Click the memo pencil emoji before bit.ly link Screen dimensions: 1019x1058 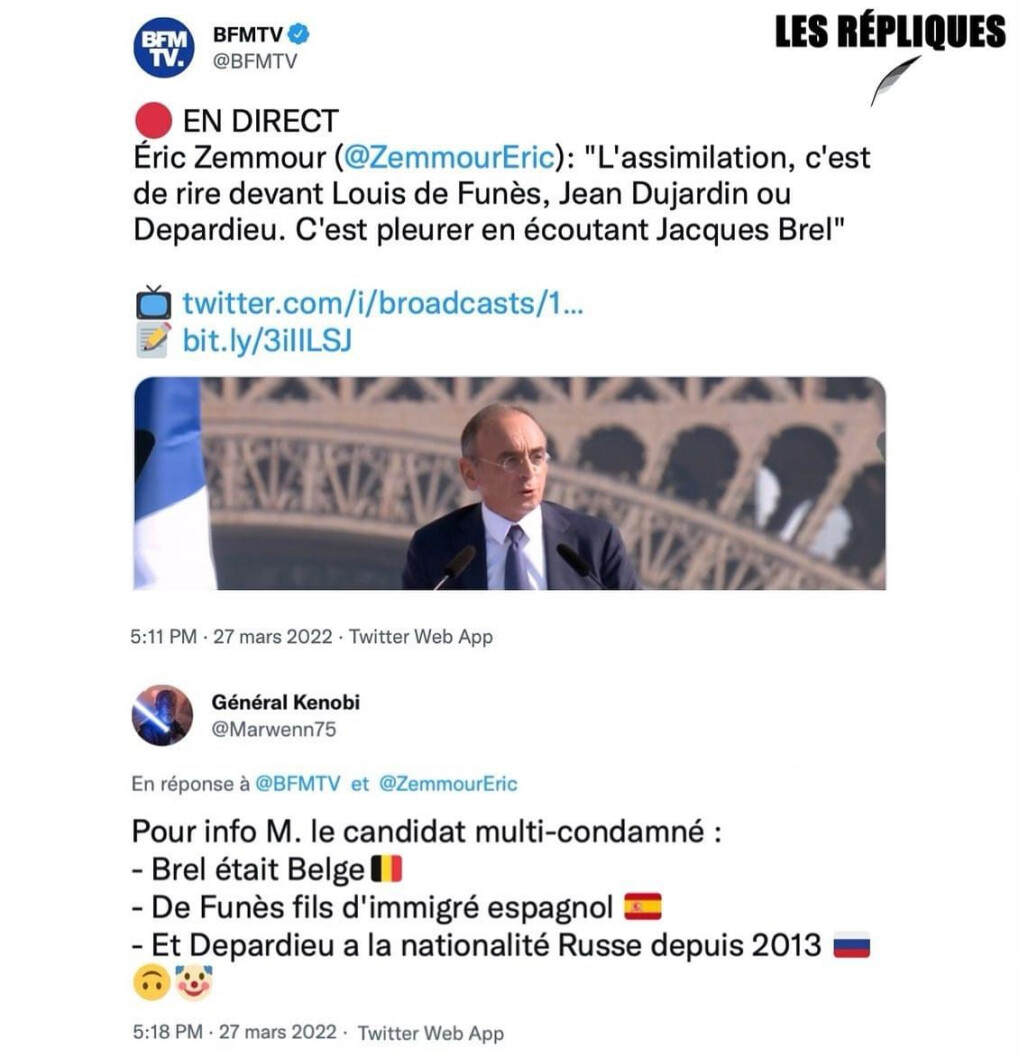[153, 339]
